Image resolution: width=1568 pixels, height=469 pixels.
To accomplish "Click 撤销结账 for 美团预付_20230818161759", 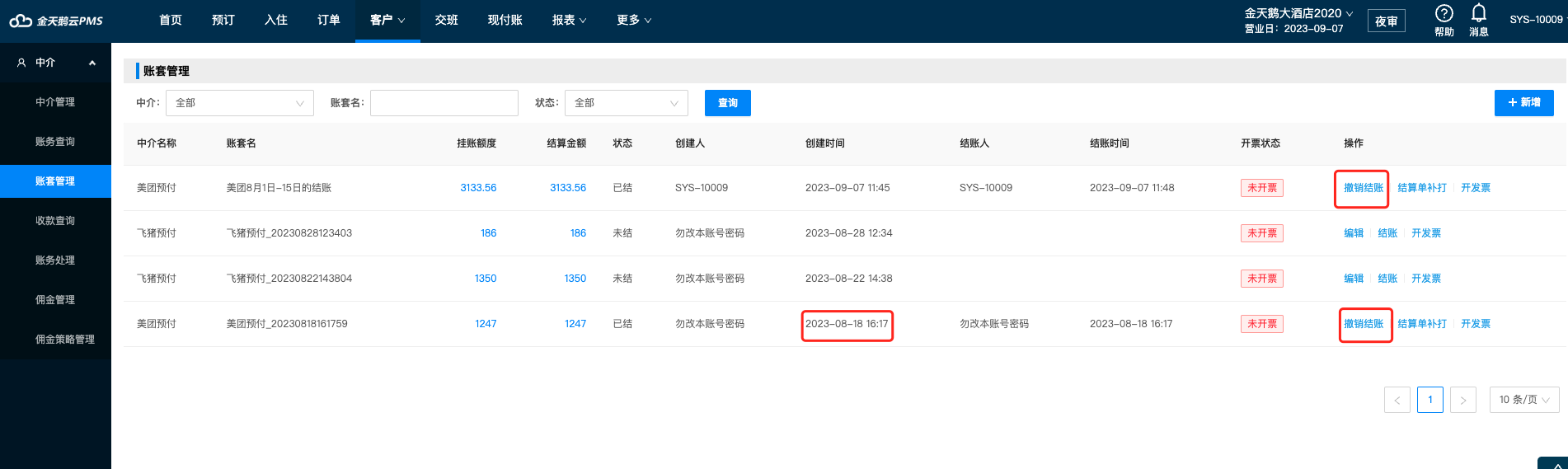I will [1364, 324].
